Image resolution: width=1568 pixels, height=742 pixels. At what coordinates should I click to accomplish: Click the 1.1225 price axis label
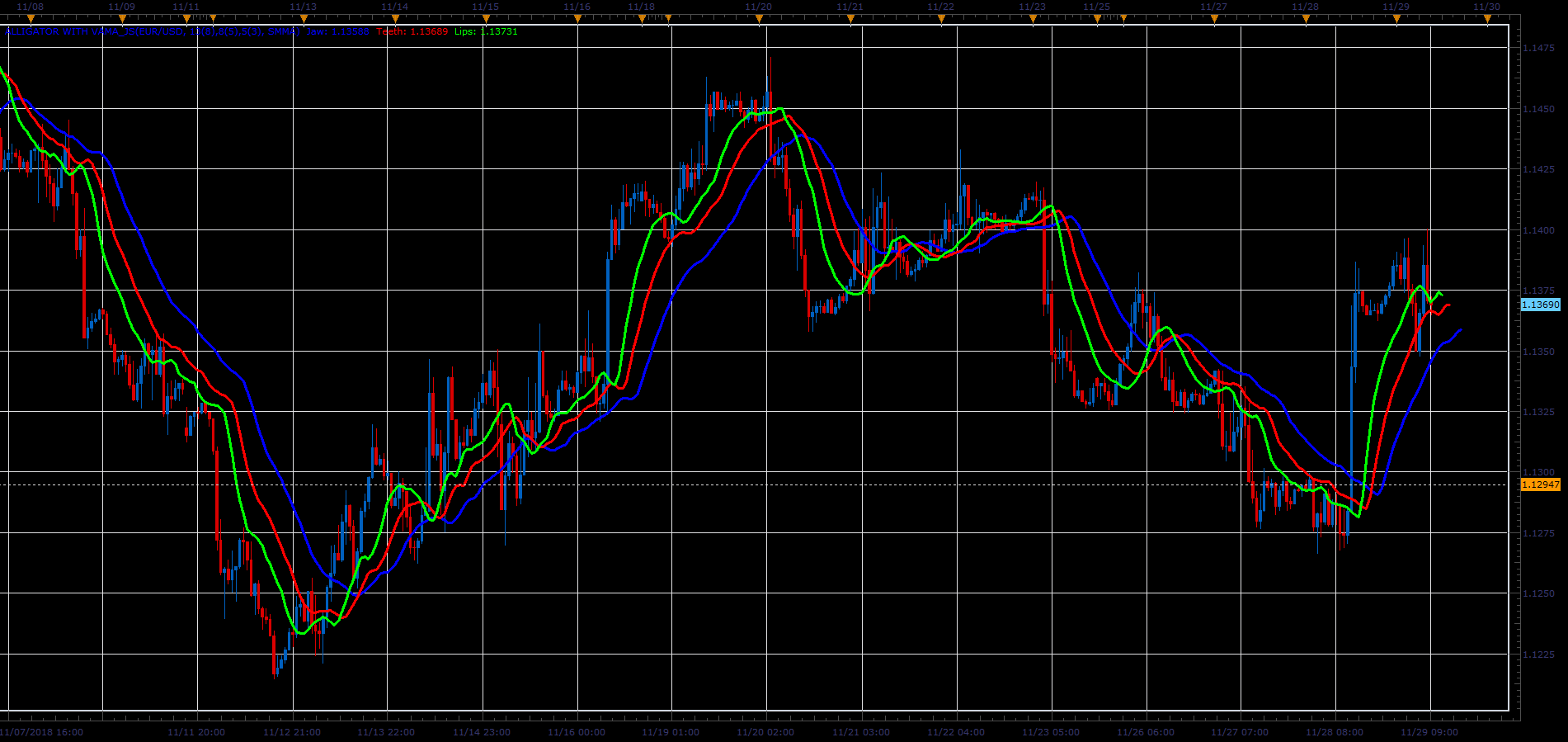tap(1538, 655)
